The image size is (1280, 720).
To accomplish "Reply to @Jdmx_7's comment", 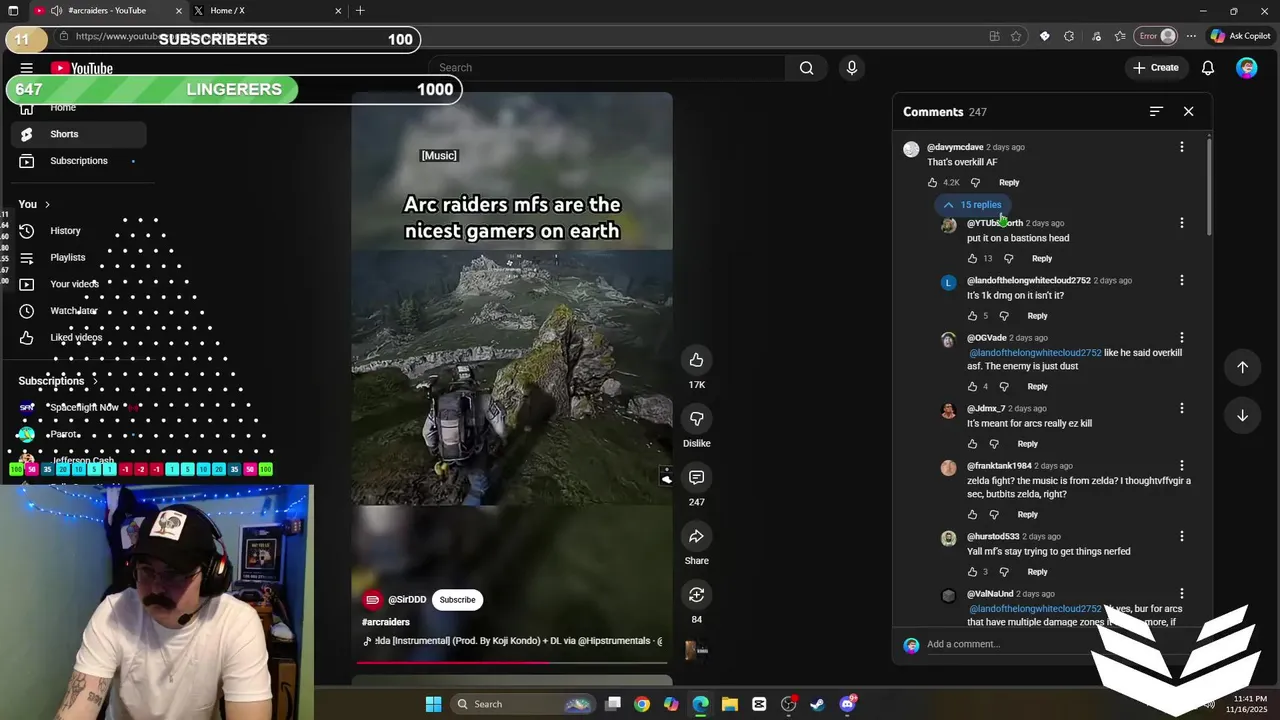I will point(1027,444).
